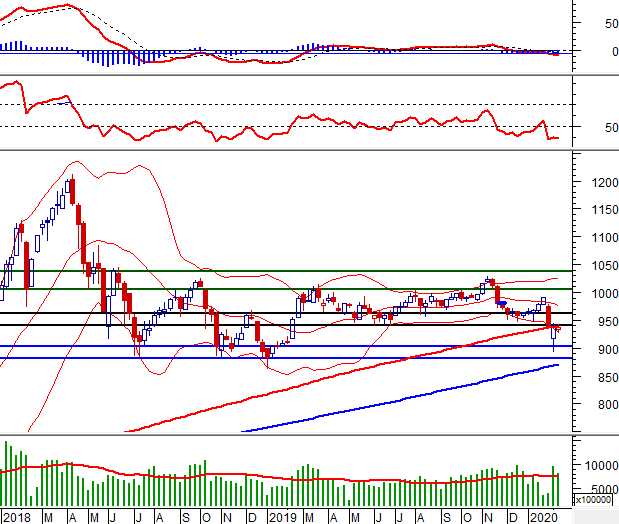The height and width of the screenshot is (524, 619).
Task: Click the 1050 price axis label
Action: [x=604, y=266]
